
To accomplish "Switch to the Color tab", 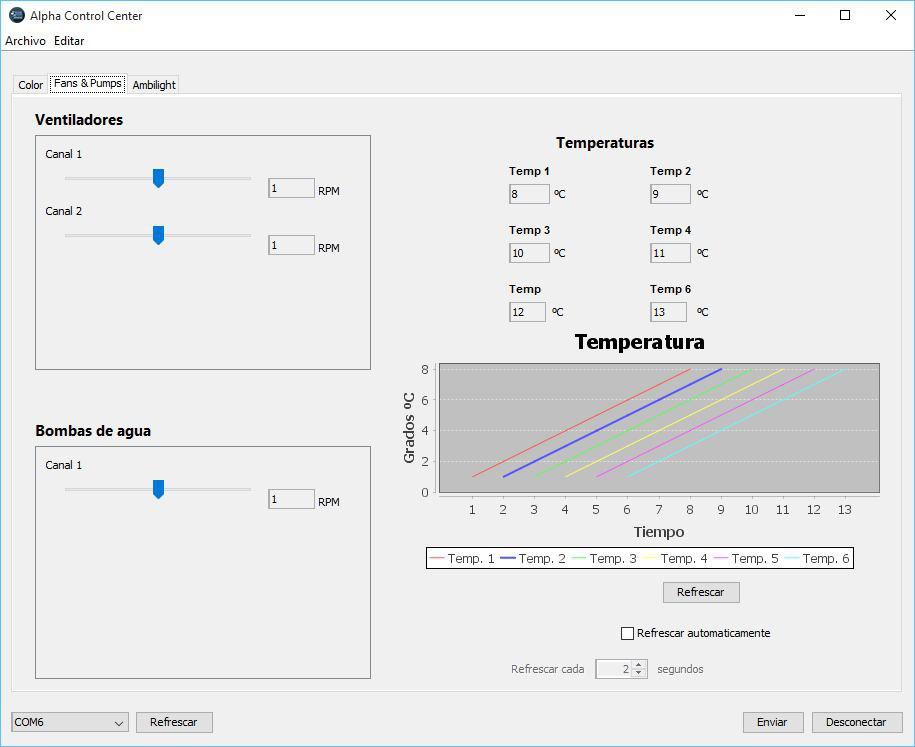I will tap(31, 85).
